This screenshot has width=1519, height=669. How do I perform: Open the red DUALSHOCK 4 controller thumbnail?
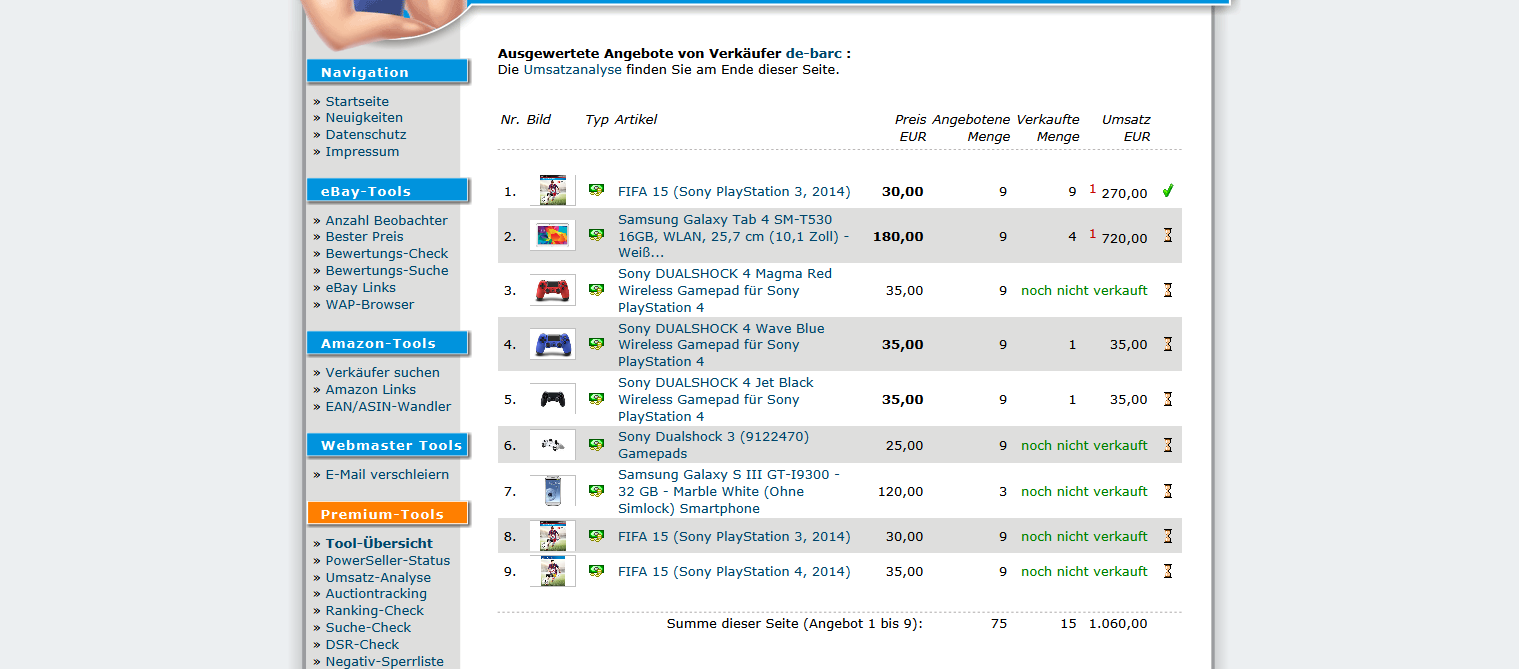(x=553, y=290)
